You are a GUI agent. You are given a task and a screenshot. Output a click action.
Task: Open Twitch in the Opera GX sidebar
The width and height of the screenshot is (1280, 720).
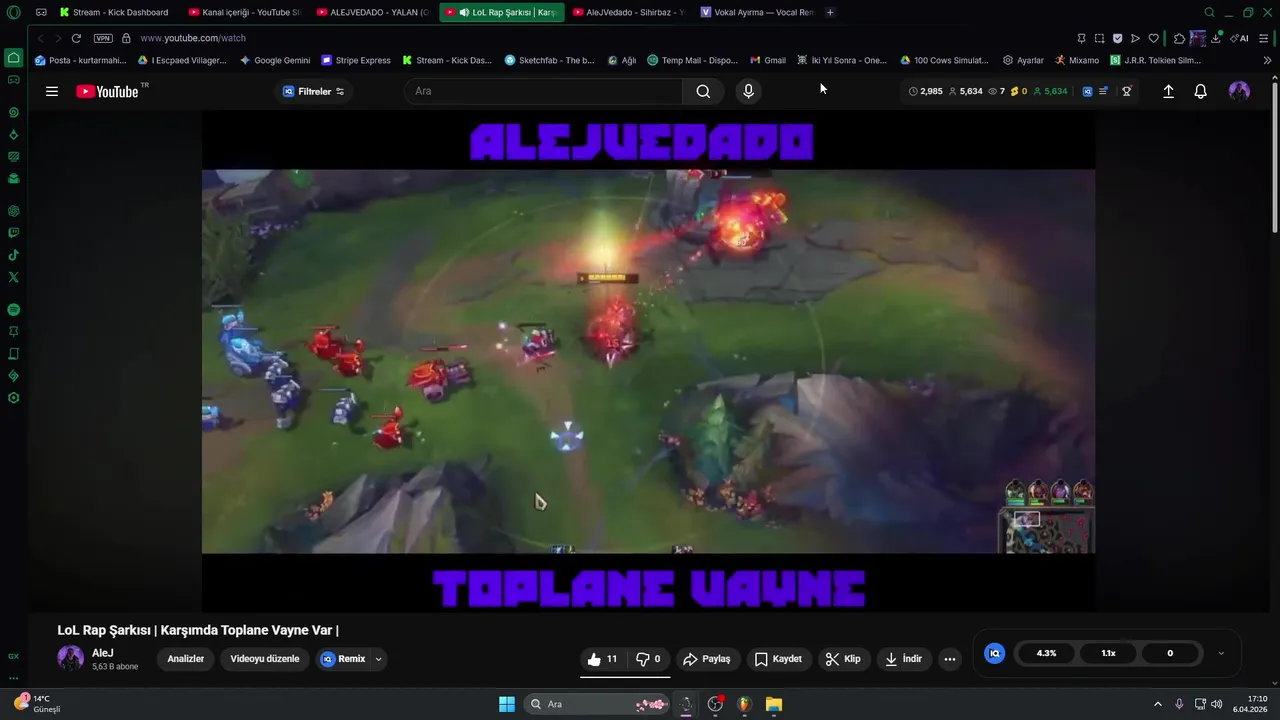(x=14, y=233)
